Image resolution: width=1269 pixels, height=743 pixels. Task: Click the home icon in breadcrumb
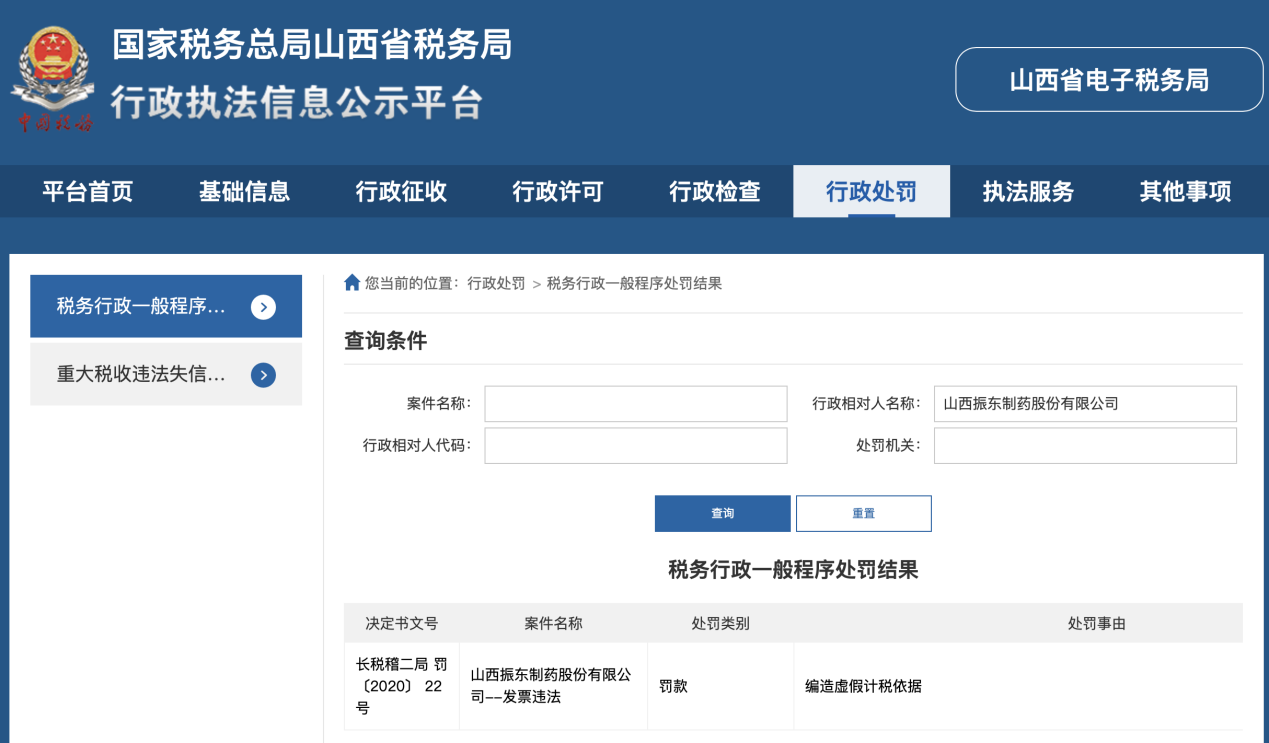click(352, 283)
